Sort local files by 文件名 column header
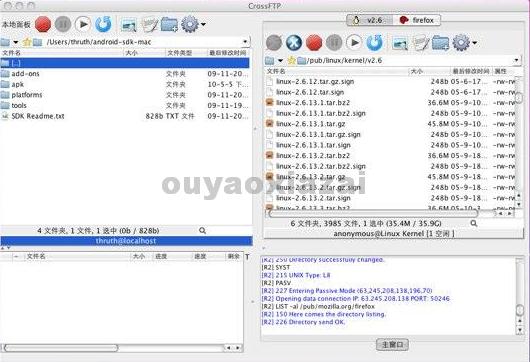 point(62,53)
